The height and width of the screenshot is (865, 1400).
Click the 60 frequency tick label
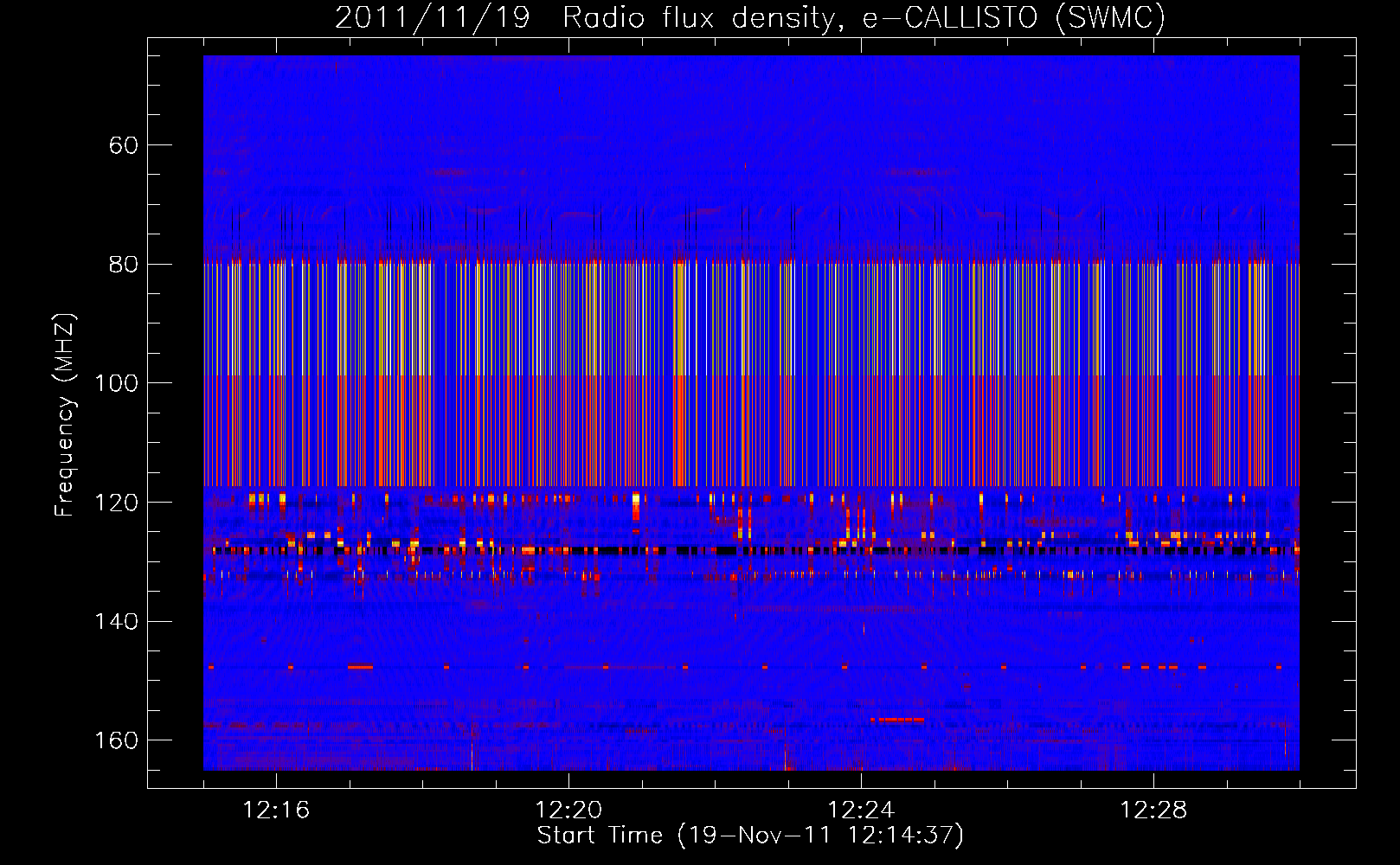tap(124, 145)
